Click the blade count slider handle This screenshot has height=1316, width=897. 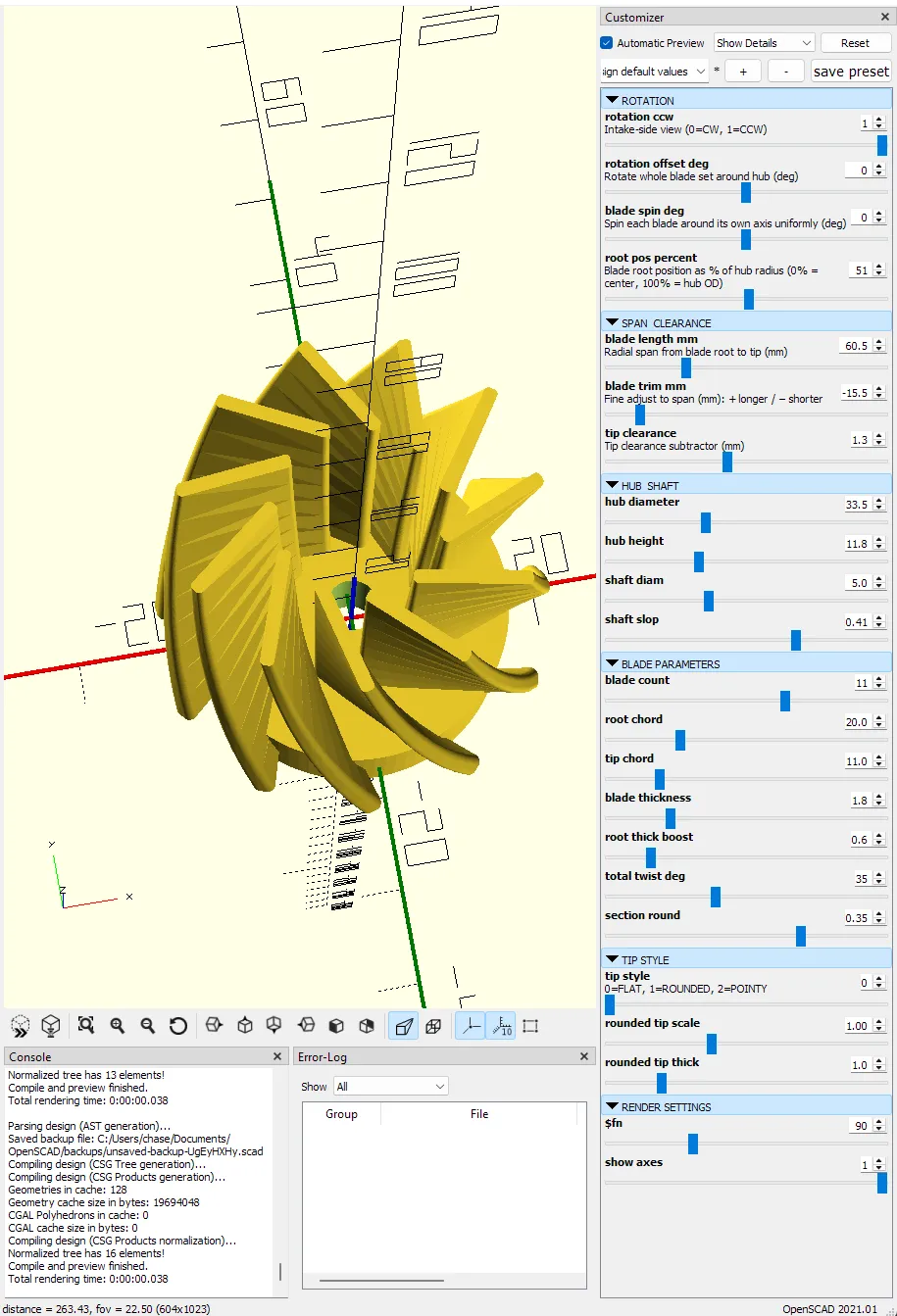point(785,701)
